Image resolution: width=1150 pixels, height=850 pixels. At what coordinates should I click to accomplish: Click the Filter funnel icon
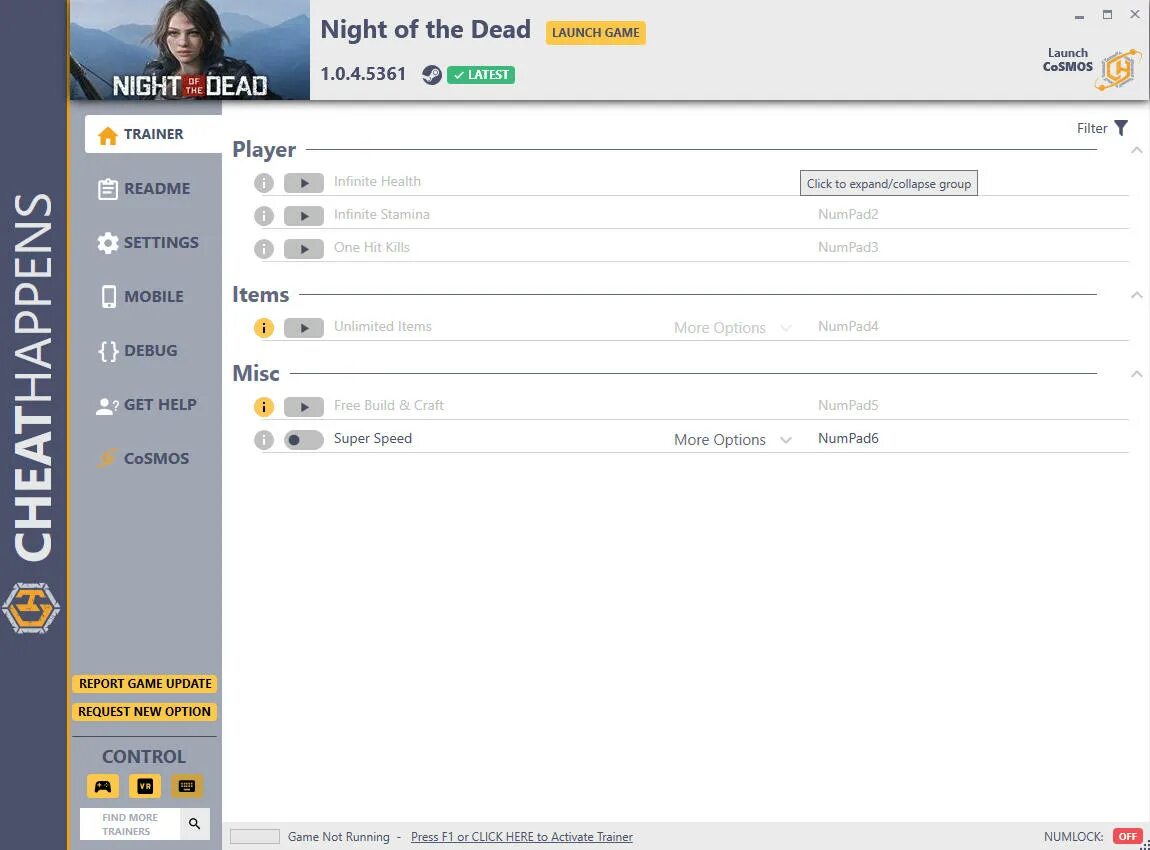point(1121,128)
